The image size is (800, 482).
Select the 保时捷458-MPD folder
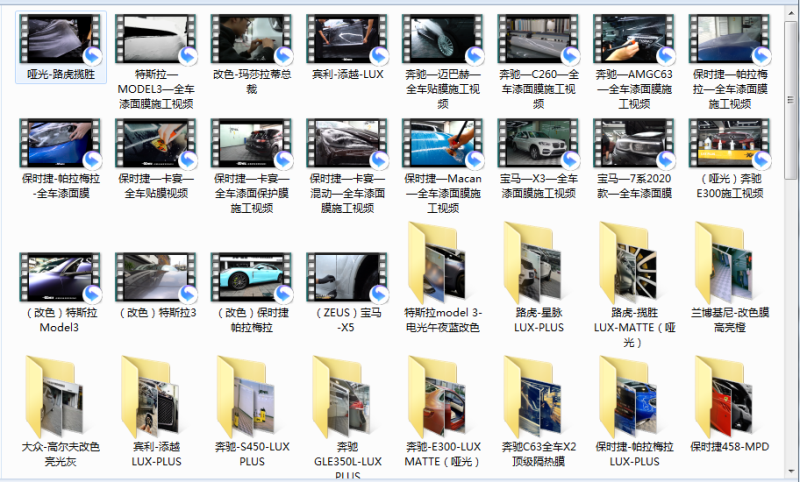pyautogui.click(x=723, y=397)
